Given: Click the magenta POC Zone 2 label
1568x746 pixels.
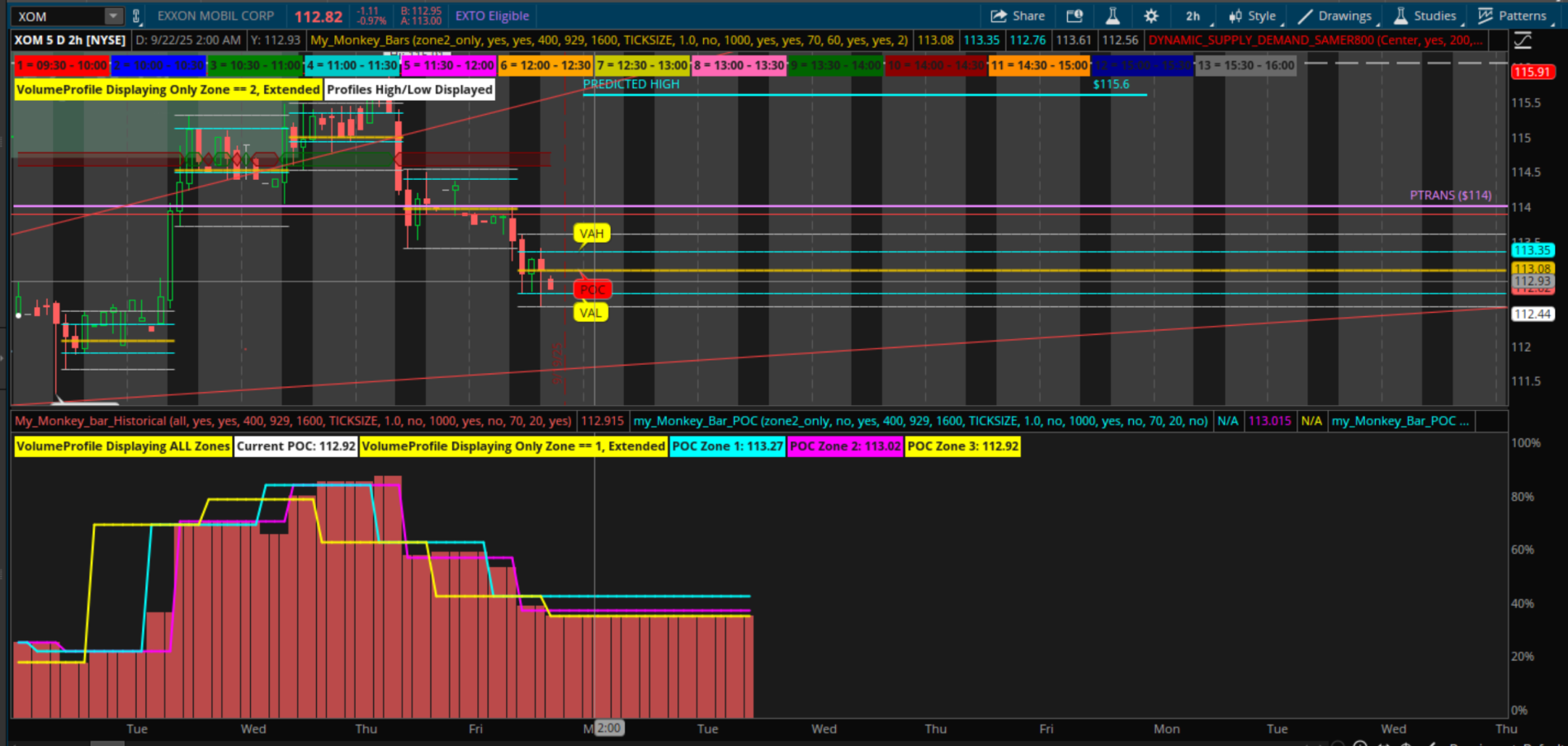Looking at the screenshot, I should point(845,446).
